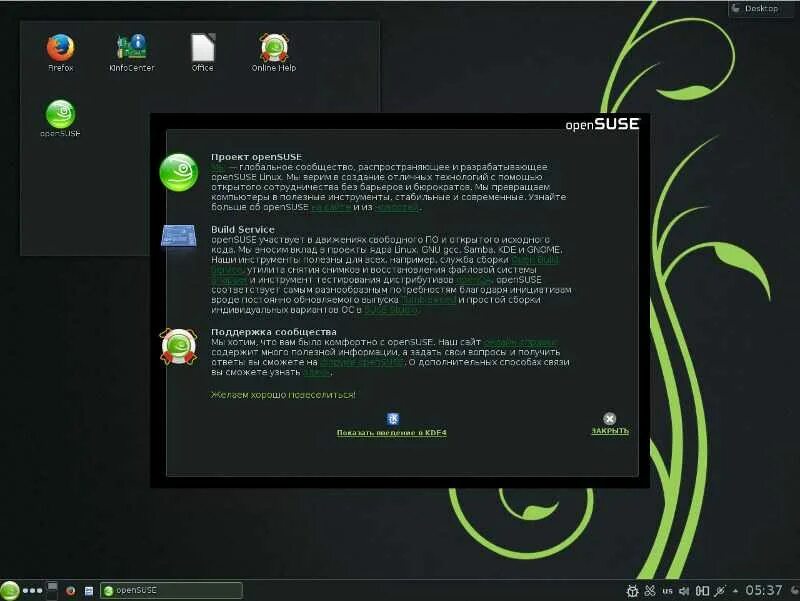
Task: Activate the openSUSE task in the taskbar
Action: click(171, 590)
